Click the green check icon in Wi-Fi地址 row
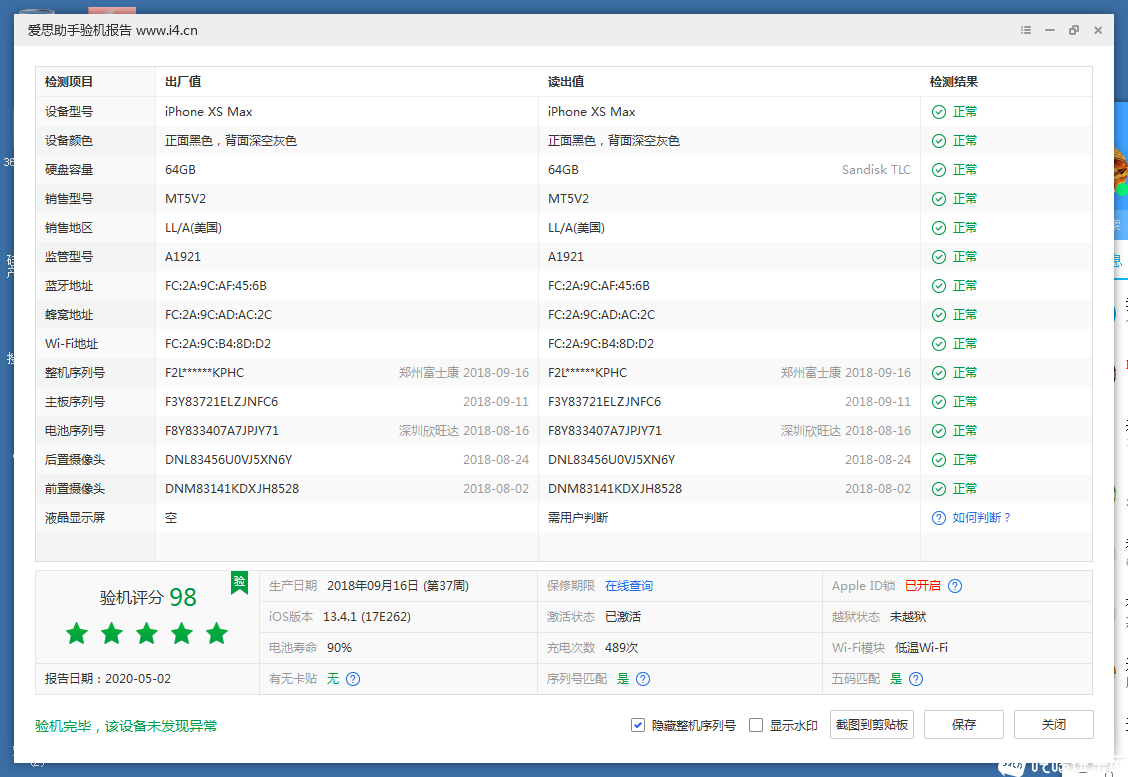Image resolution: width=1128 pixels, height=777 pixels. (939, 344)
